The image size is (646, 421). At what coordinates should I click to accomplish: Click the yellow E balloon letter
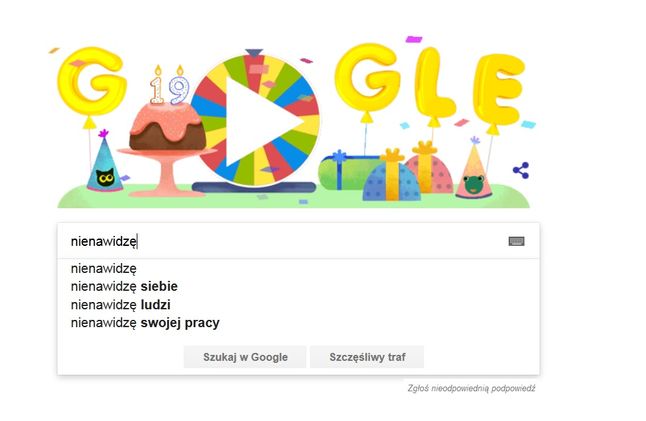[x=497, y=89]
